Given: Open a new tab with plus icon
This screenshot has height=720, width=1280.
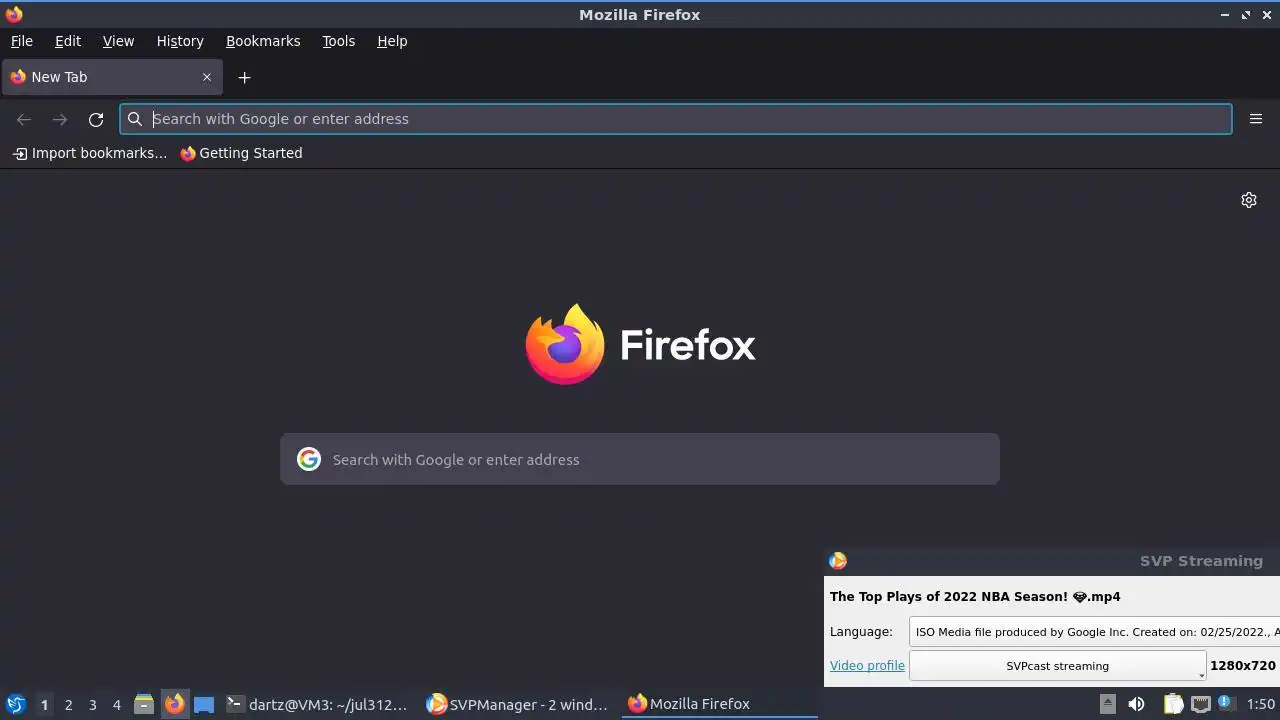Looking at the screenshot, I should point(244,77).
